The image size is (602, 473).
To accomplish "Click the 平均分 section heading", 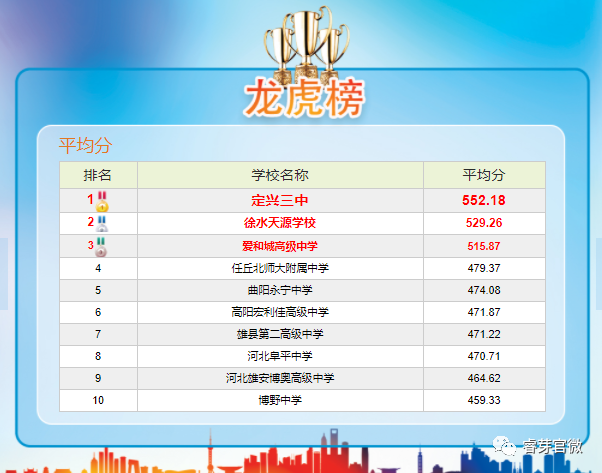I will click(x=85, y=145).
